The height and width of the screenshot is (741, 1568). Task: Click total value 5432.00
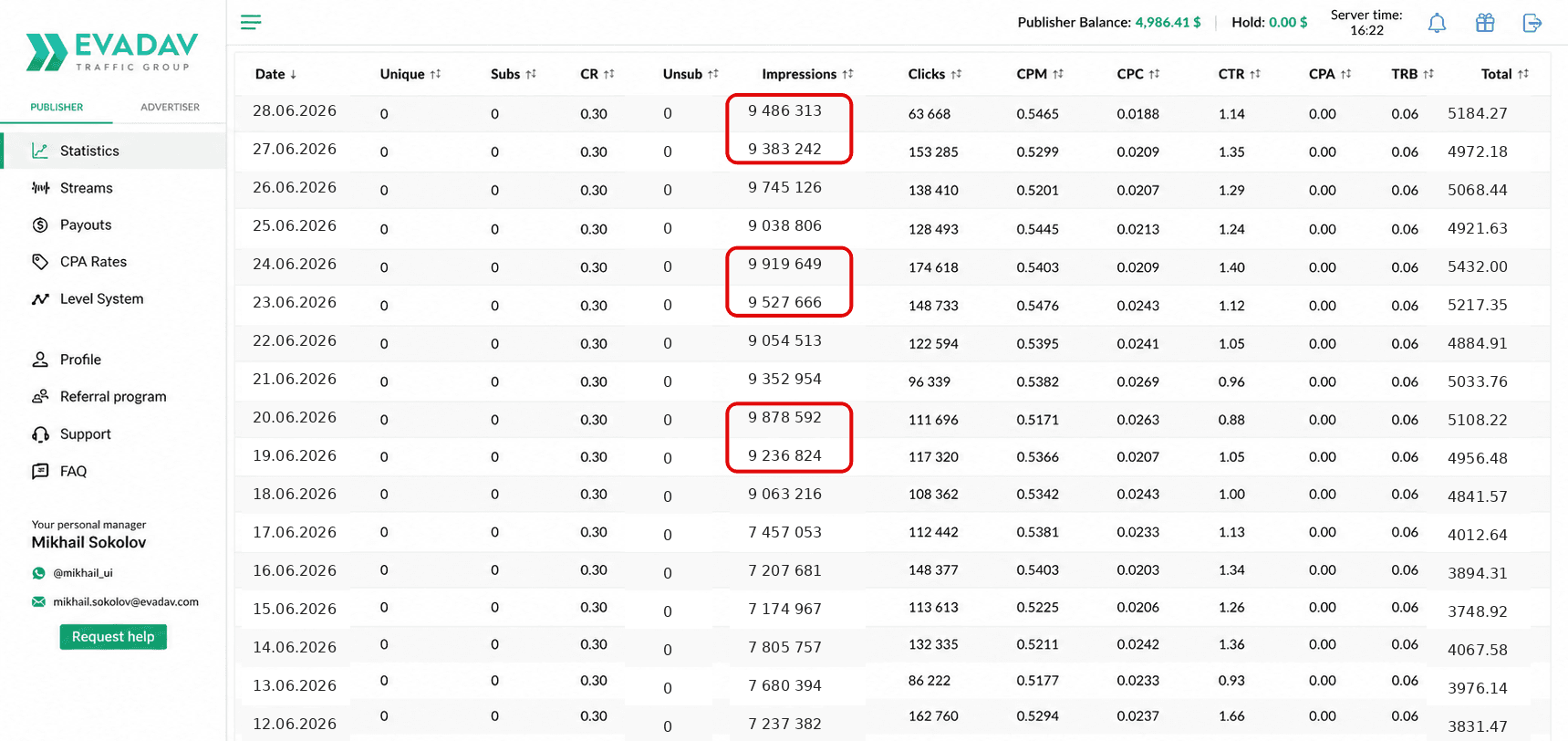(1478, 266)
